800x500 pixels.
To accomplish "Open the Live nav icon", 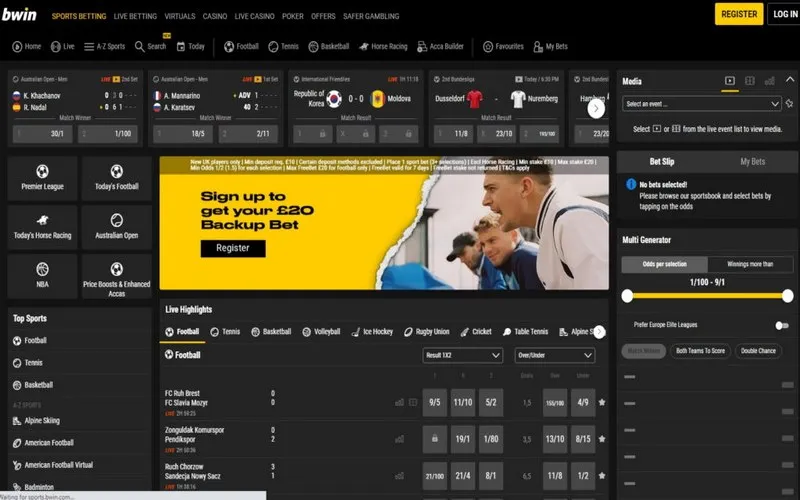I will (56, 46).
